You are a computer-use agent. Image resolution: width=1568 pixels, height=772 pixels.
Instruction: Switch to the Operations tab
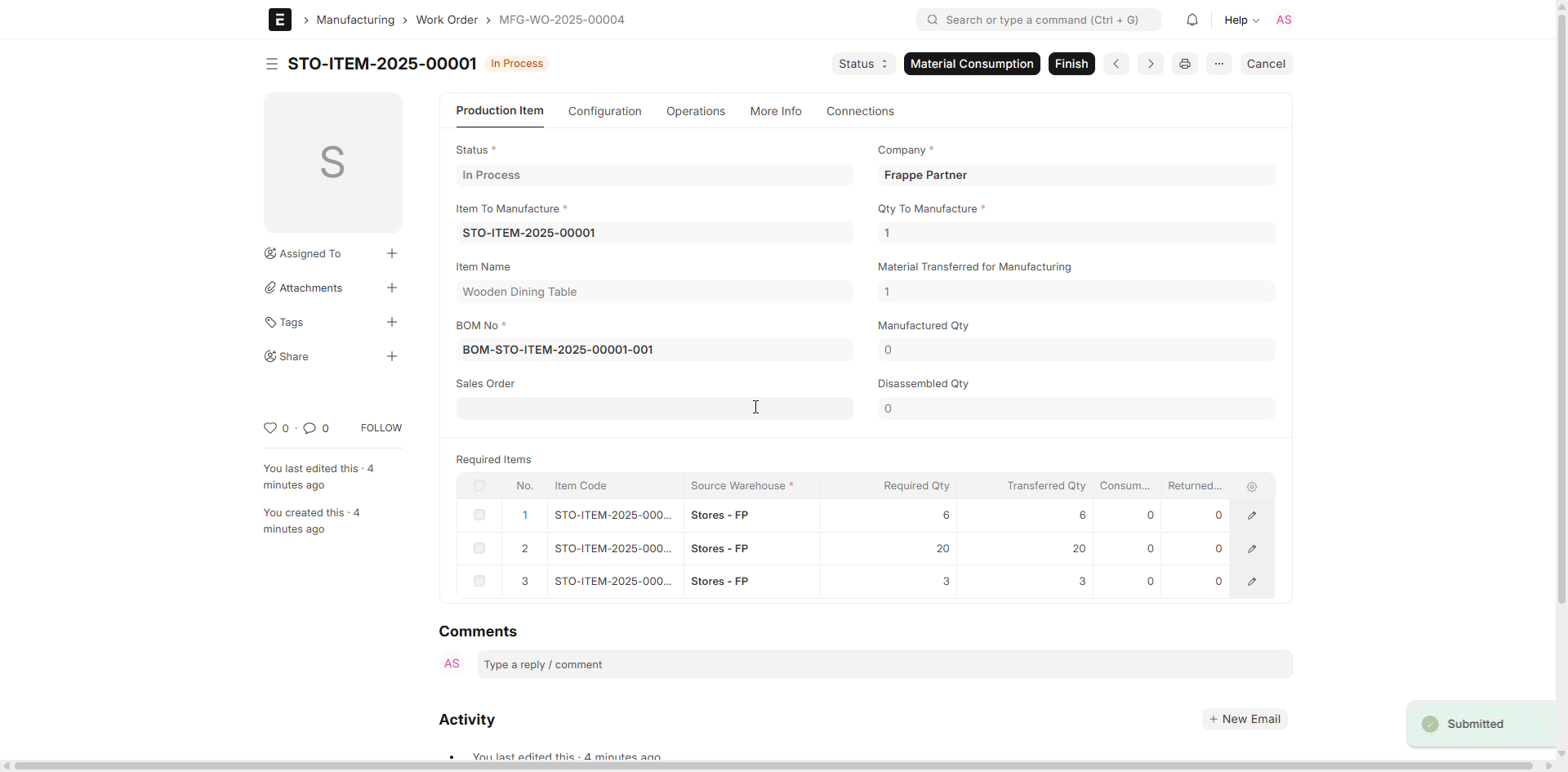pyautogui.click(x=695, y=111)
